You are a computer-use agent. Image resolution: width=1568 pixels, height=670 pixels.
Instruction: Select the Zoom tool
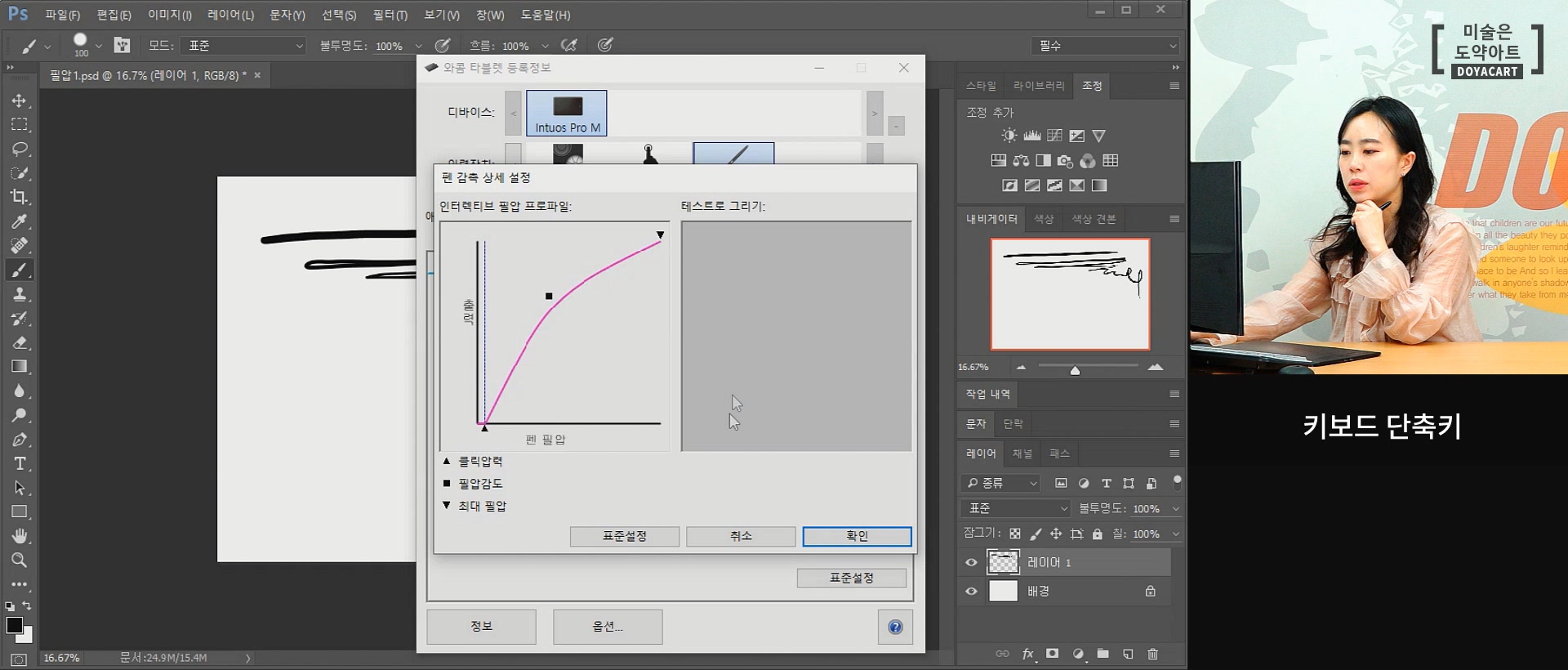pos(19,560)
